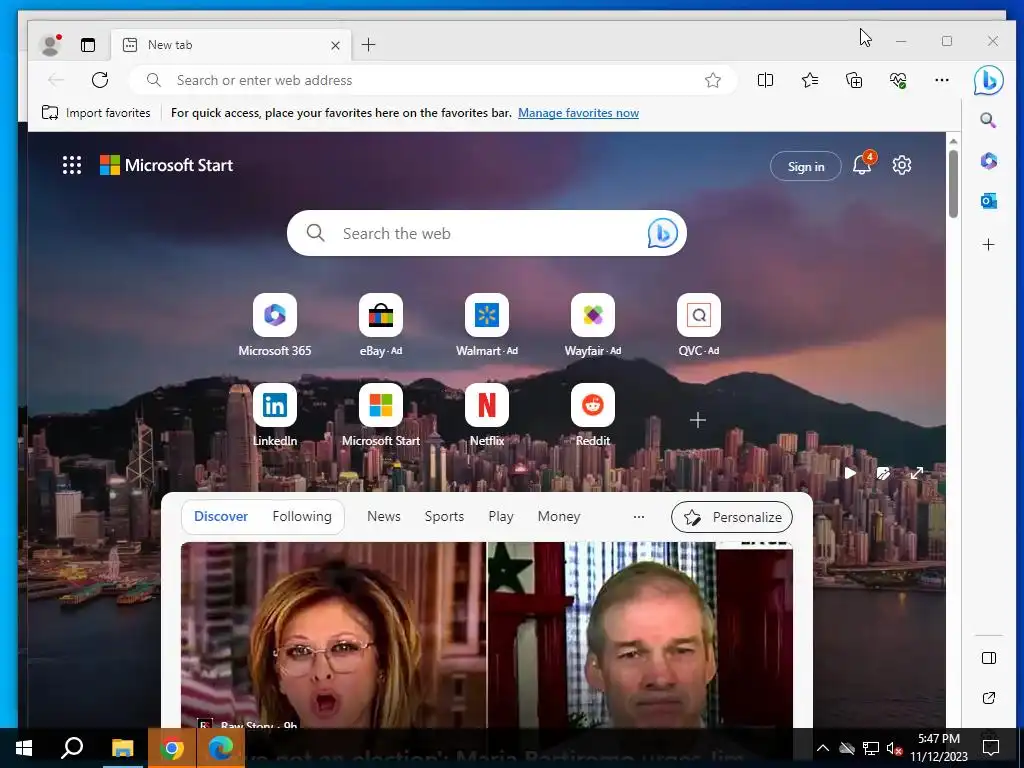Open Netflix quick link
Viewport: 1024px width, 768px height.
pyautogui.click(x=487, y=415)
